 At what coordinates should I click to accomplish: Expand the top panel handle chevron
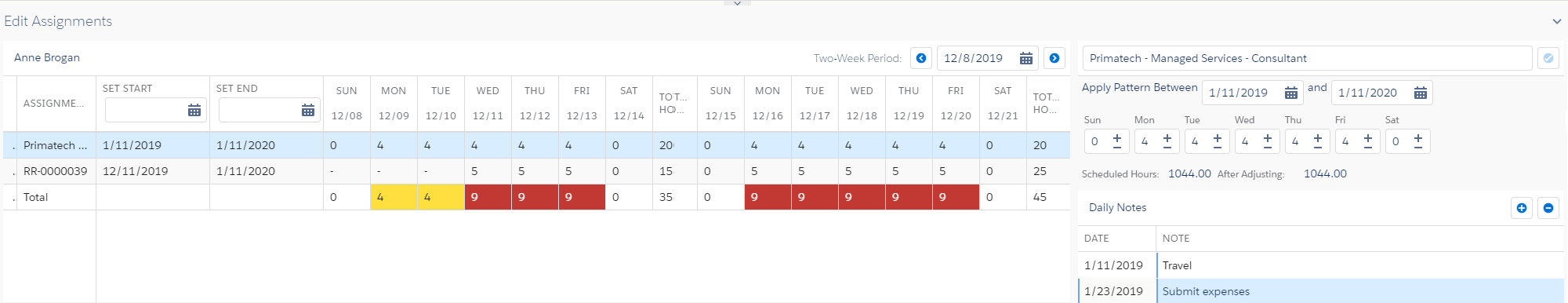click(737, 3)
